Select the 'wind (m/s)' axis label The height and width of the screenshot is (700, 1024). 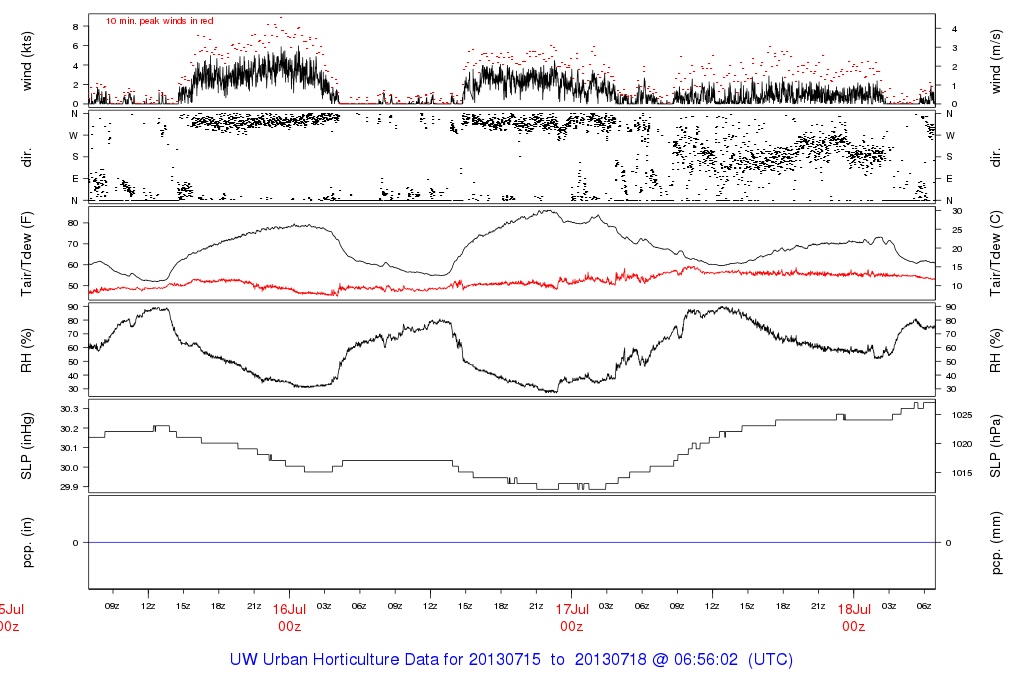[995, 61]
